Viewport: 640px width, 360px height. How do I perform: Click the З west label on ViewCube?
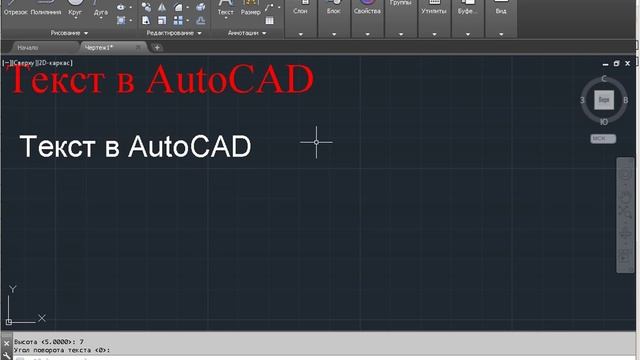click(x=582, y=100)
